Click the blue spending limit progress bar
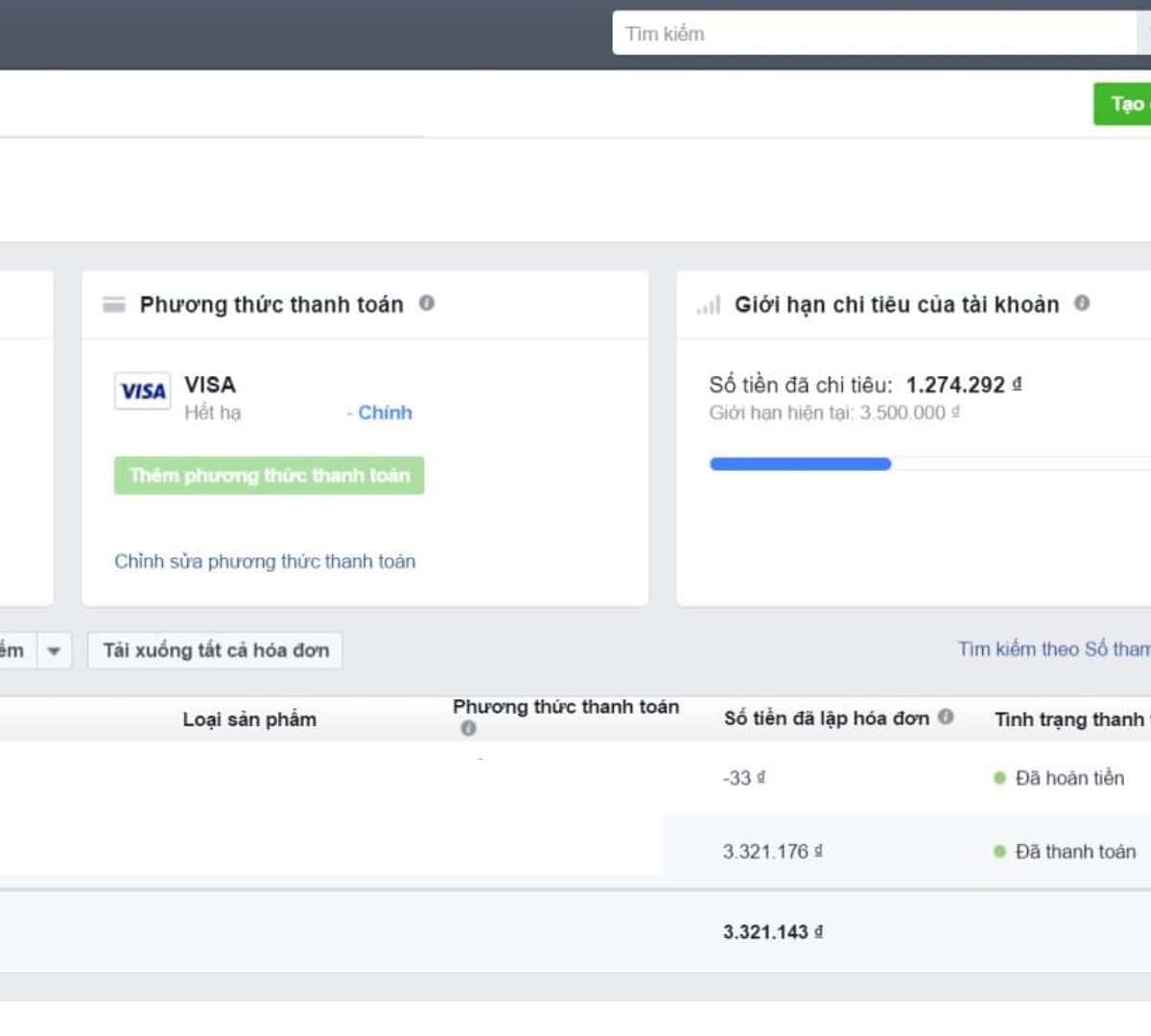The height and width of the screenshot is (1036, 1151). point(800,464)
